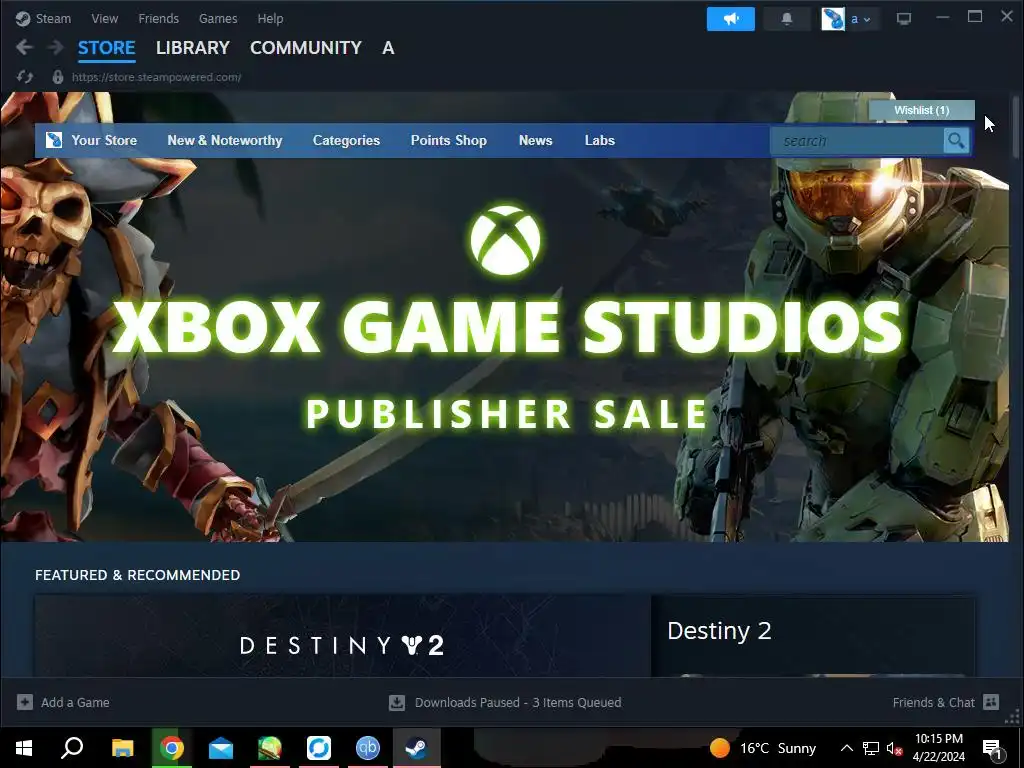Reload the store page

25,77
